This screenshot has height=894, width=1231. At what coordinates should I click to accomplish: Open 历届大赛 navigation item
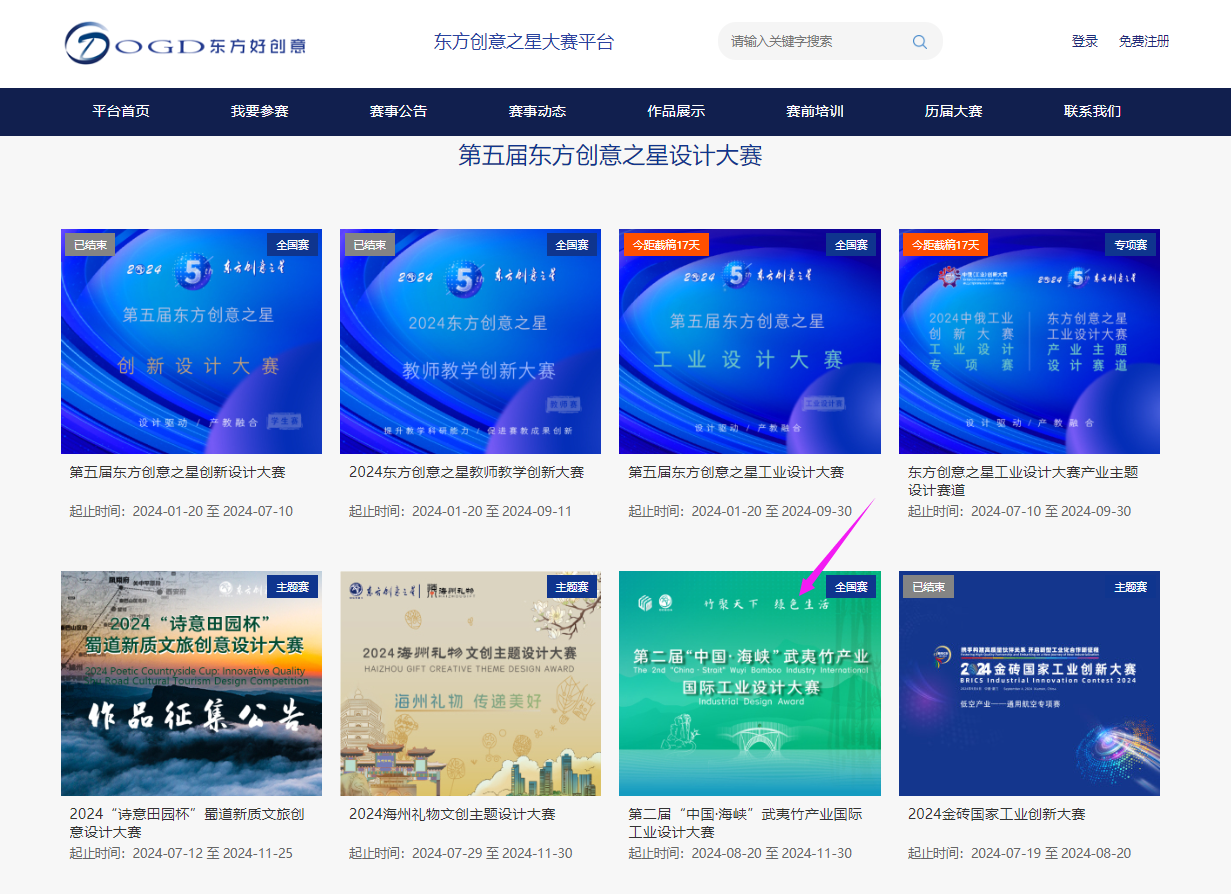[x=953, y=112]
